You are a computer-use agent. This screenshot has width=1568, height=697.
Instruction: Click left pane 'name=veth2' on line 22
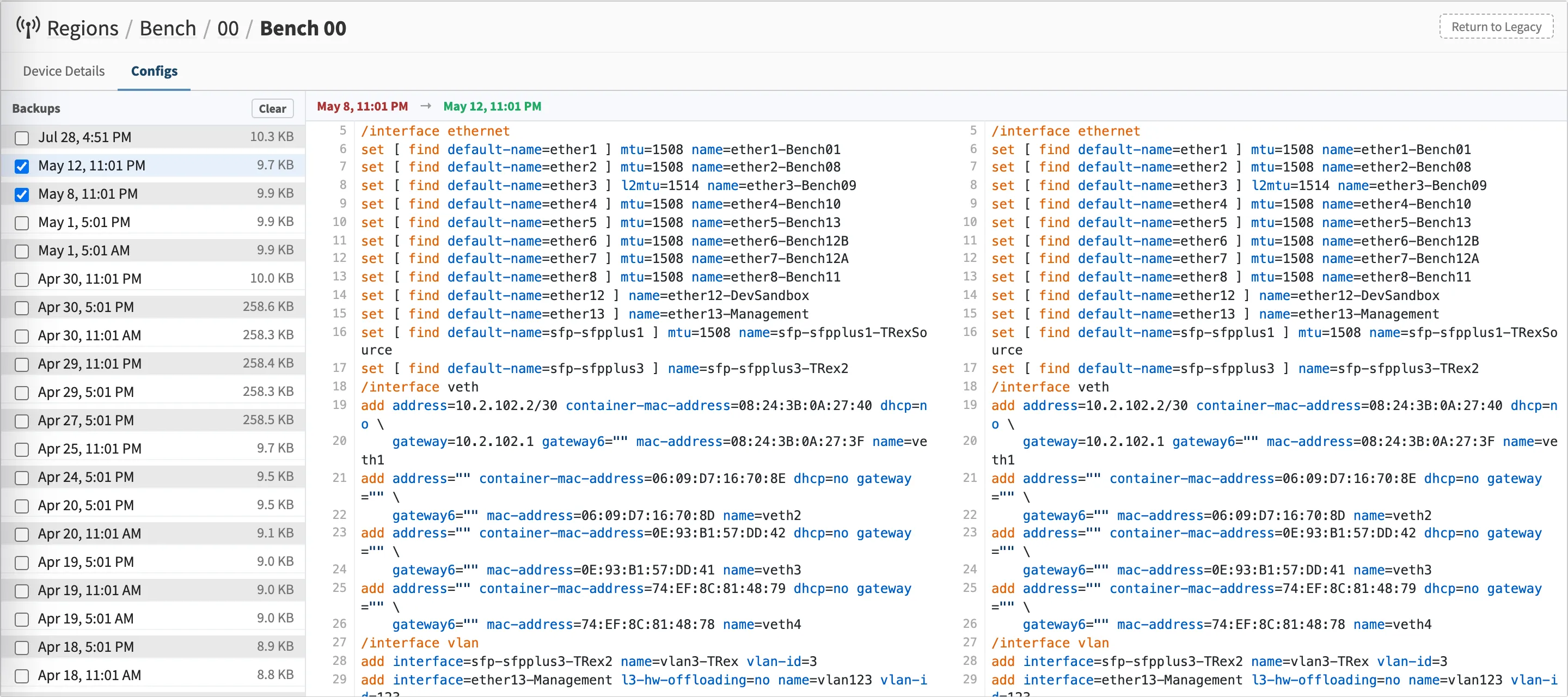pyautogui.click(x=762, y=515)
